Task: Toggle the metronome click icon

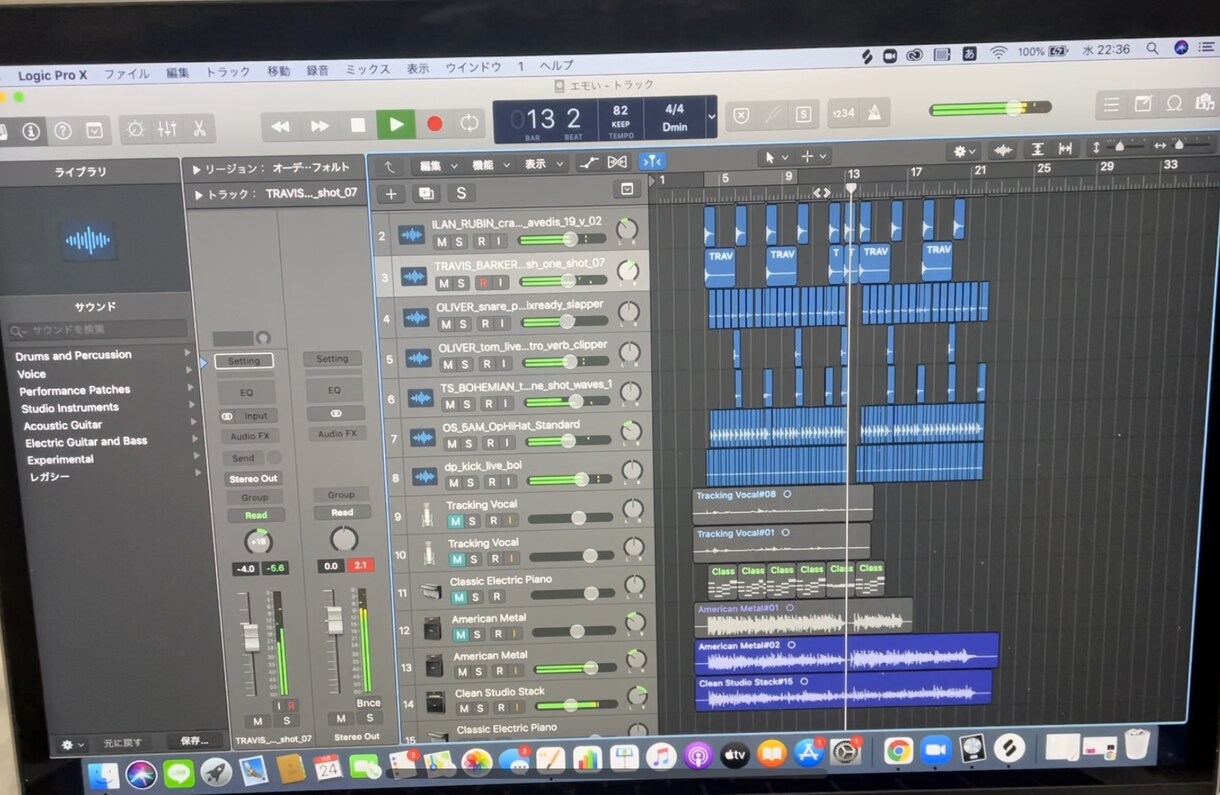Action: [875, 112]
